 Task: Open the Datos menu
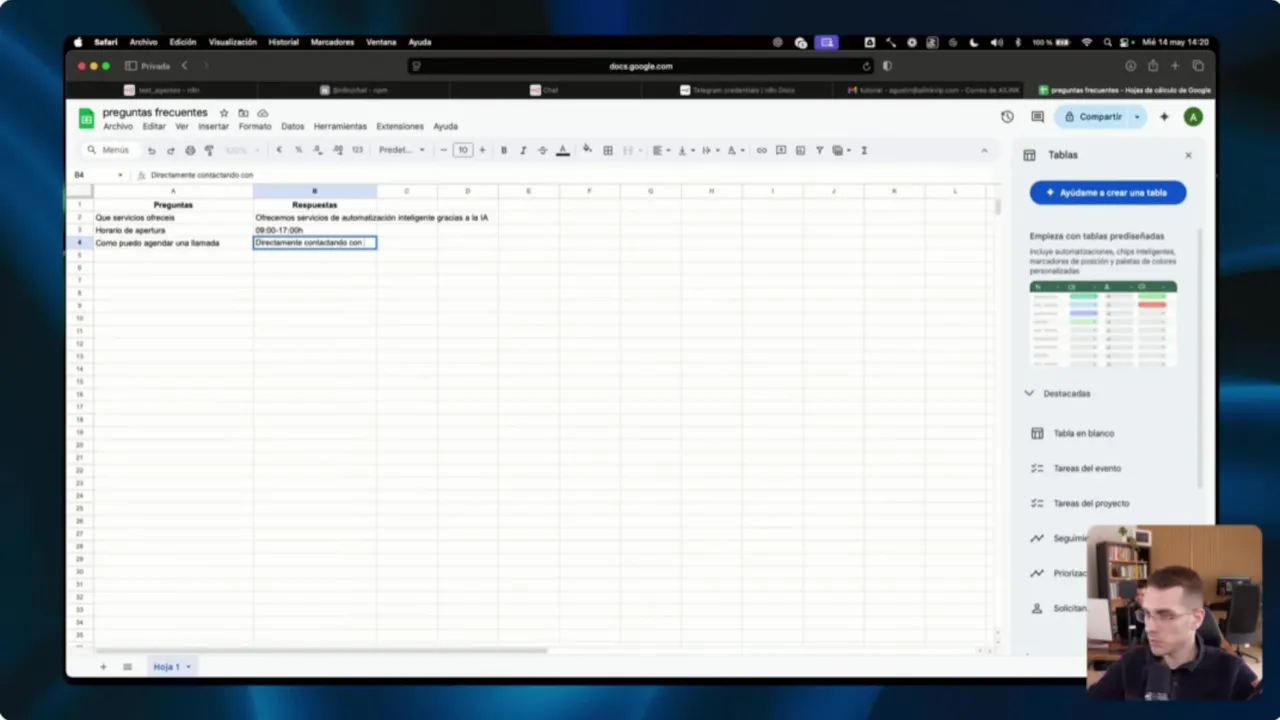tap(292, 126)
